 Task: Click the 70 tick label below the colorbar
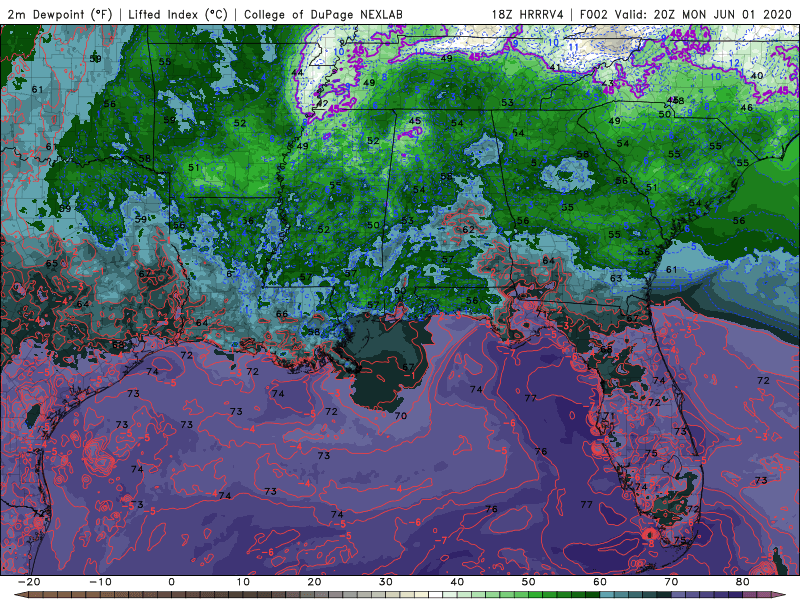coord(671,582)
